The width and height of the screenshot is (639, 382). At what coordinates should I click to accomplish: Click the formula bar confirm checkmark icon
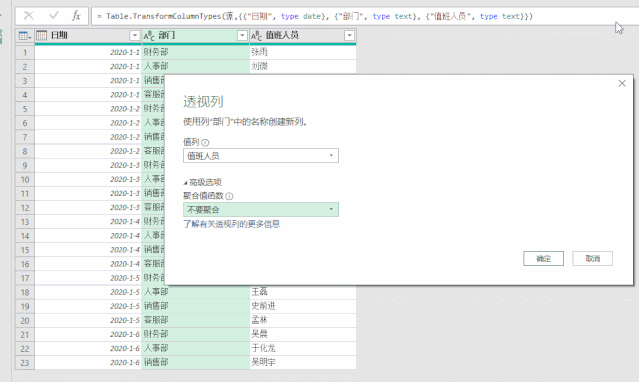tap(53, 16)
